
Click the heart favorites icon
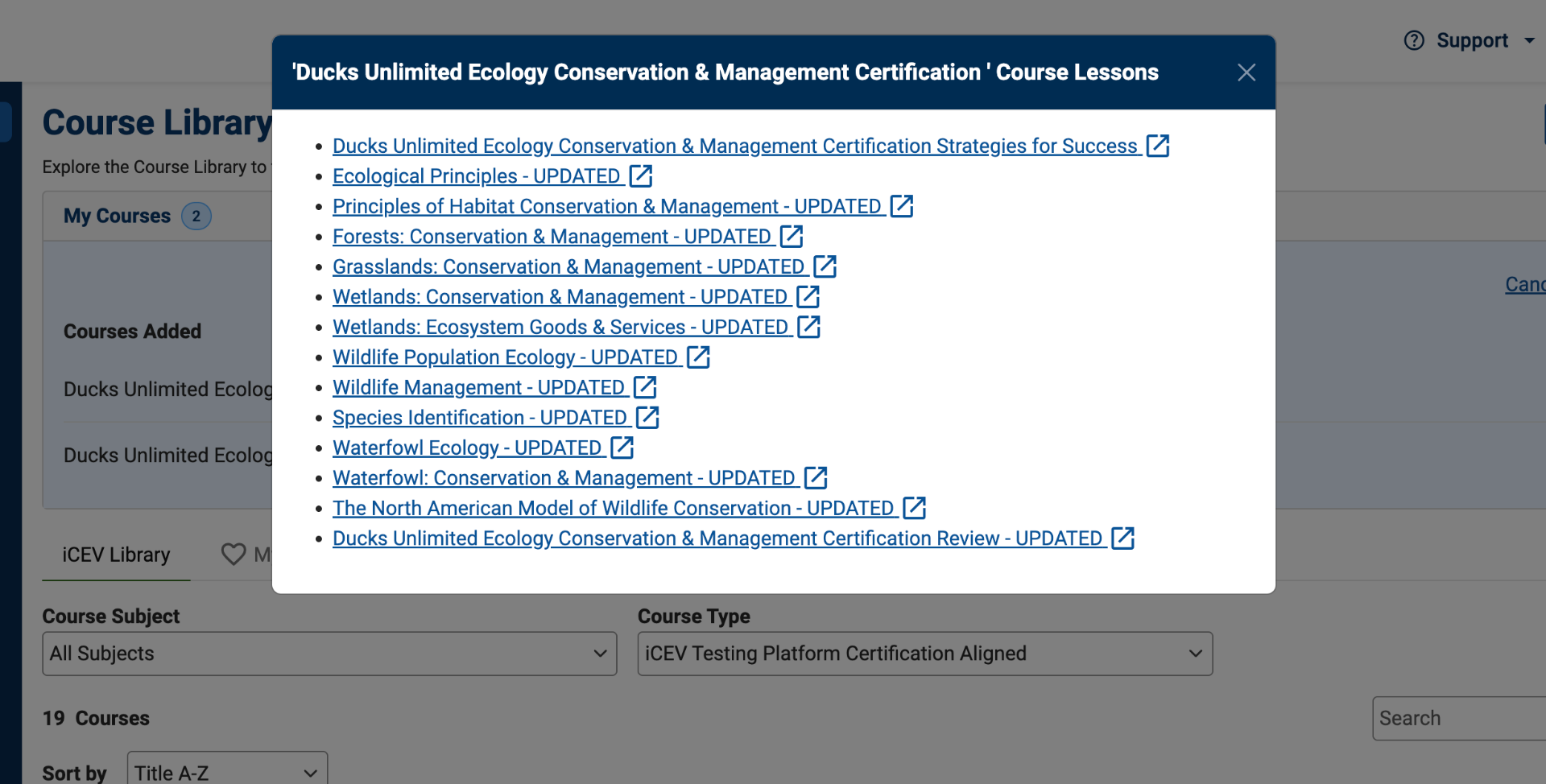point(234,555)
